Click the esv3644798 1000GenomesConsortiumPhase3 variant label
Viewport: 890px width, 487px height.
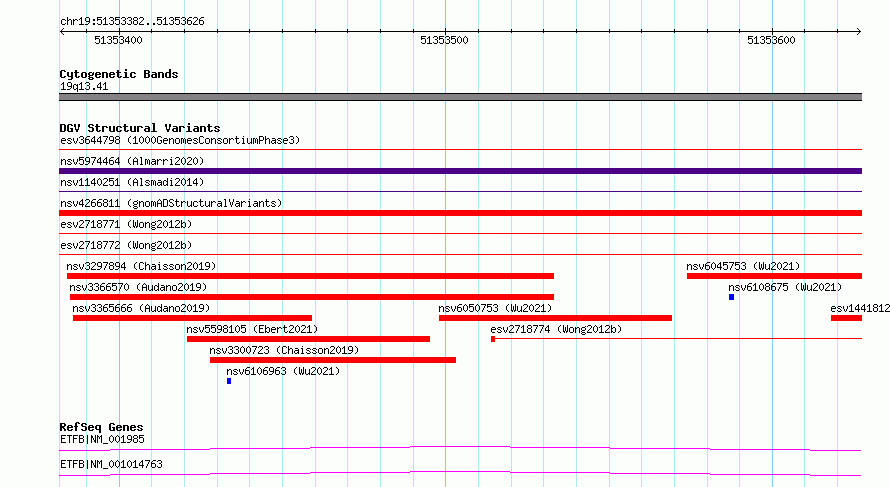point(180,140)
